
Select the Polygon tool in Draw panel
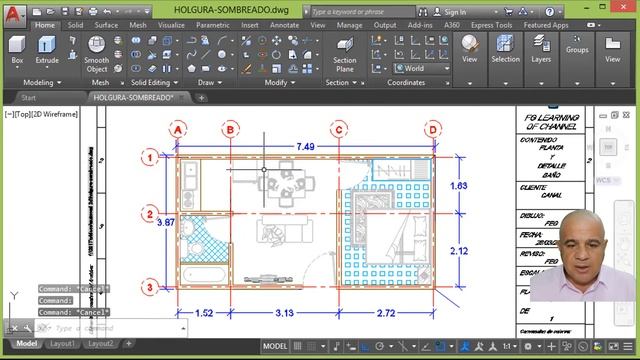click(191, 68)
